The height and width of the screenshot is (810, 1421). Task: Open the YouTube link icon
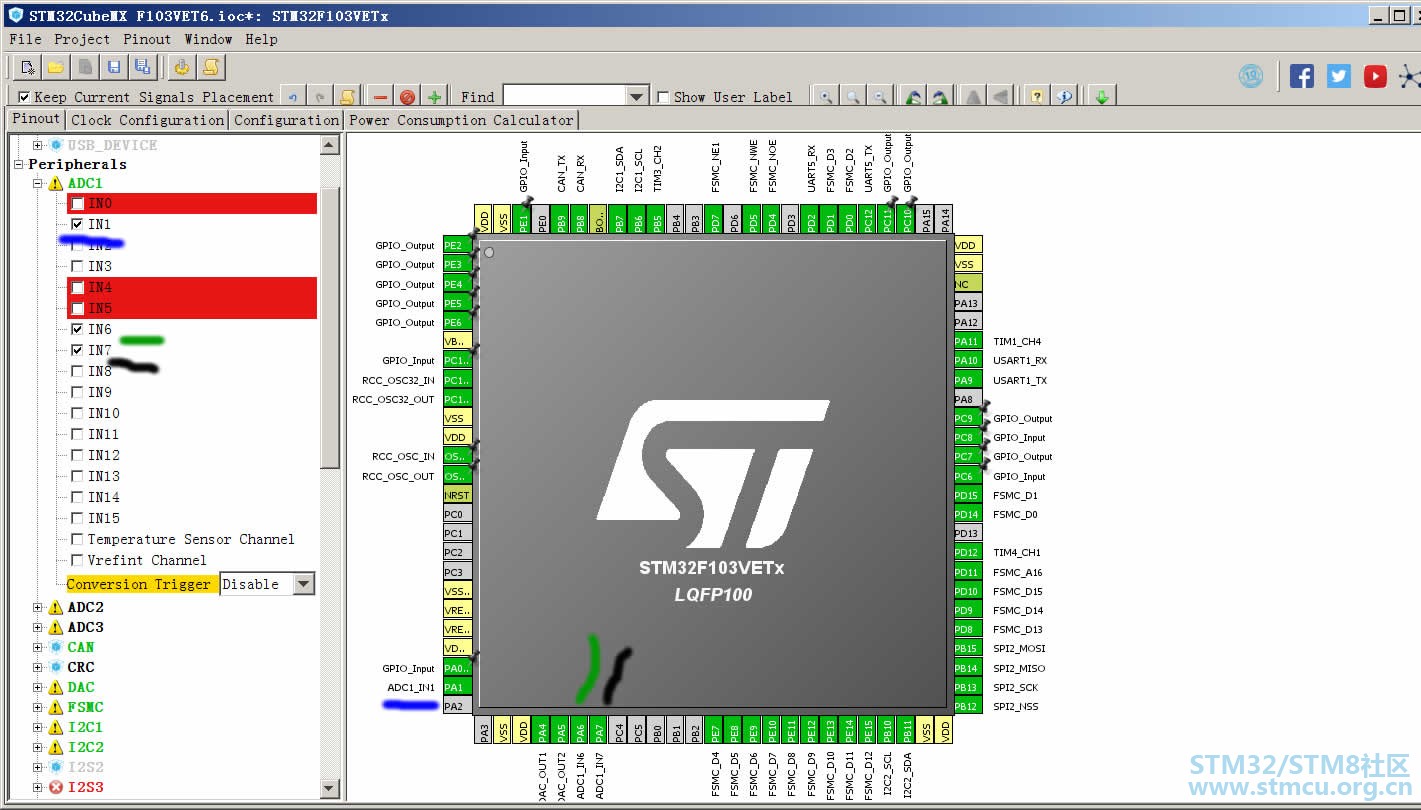pos(1376,76)
